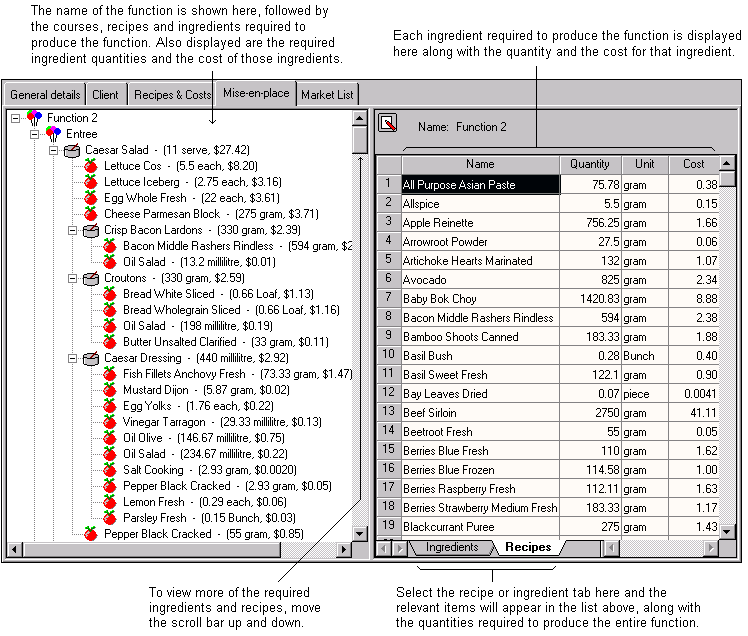Viewport: 748px width, 636px height.
Task: Click the apple icon beside Egg Whole Fresh
Action: [x=91, y=198]
